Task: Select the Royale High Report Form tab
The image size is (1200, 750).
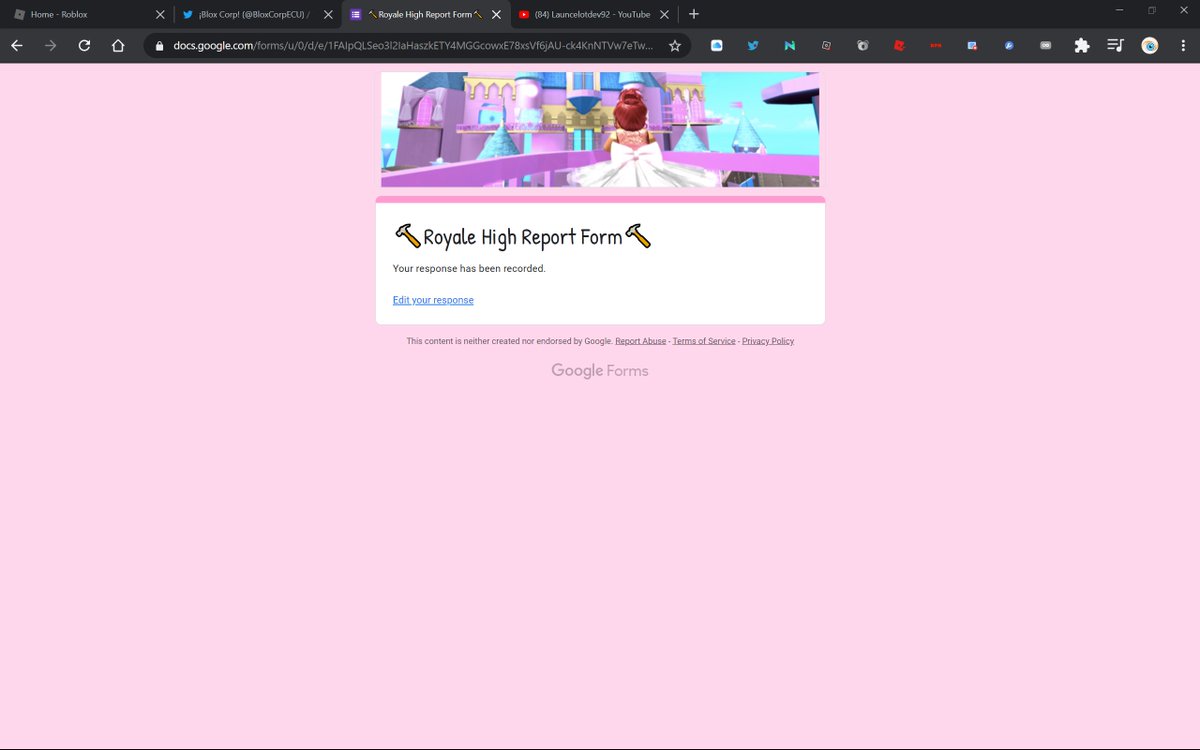Action: point(425,14)
